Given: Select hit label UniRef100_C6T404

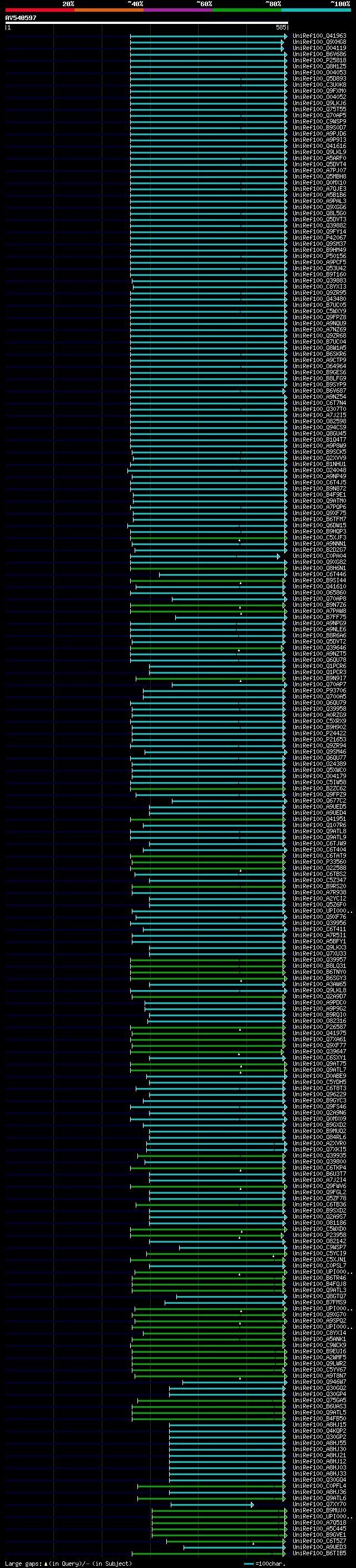Looking at the screenshot, I should tap(319, 850).
